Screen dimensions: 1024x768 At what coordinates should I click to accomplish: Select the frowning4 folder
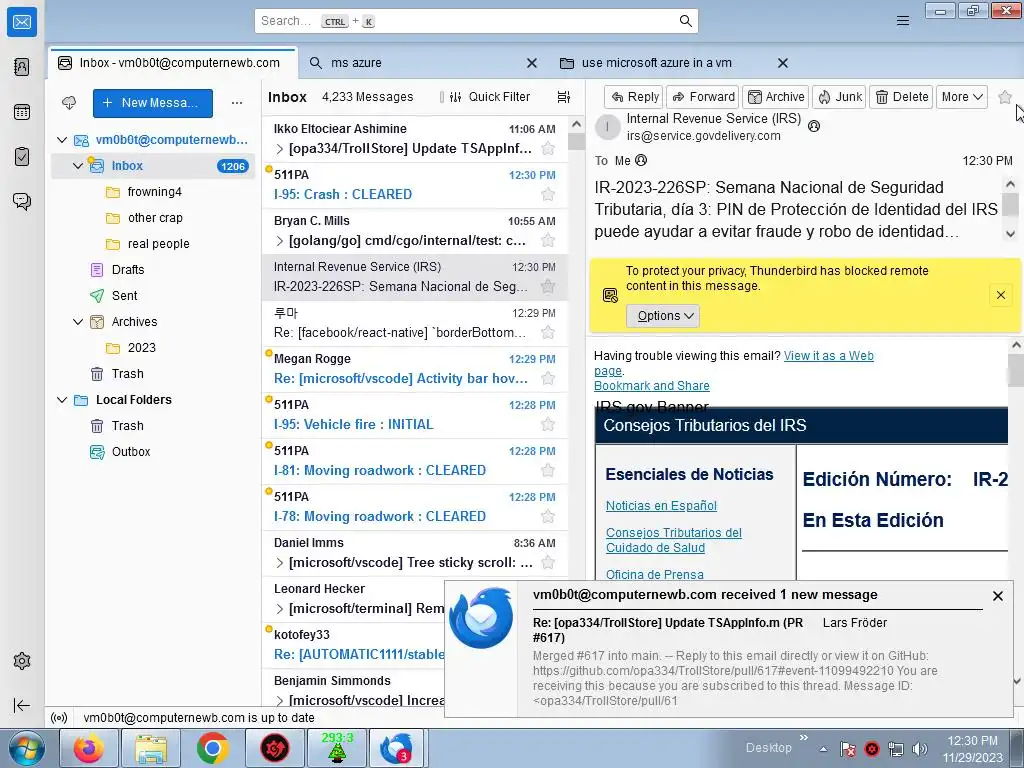[154, 191]
